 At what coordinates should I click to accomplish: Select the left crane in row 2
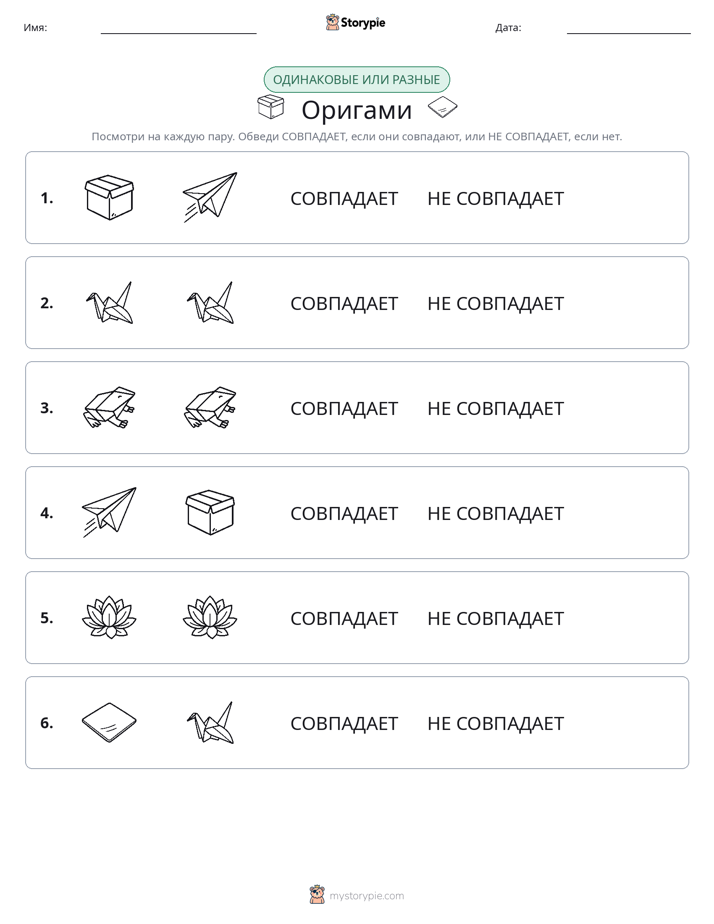click(109, 302)
